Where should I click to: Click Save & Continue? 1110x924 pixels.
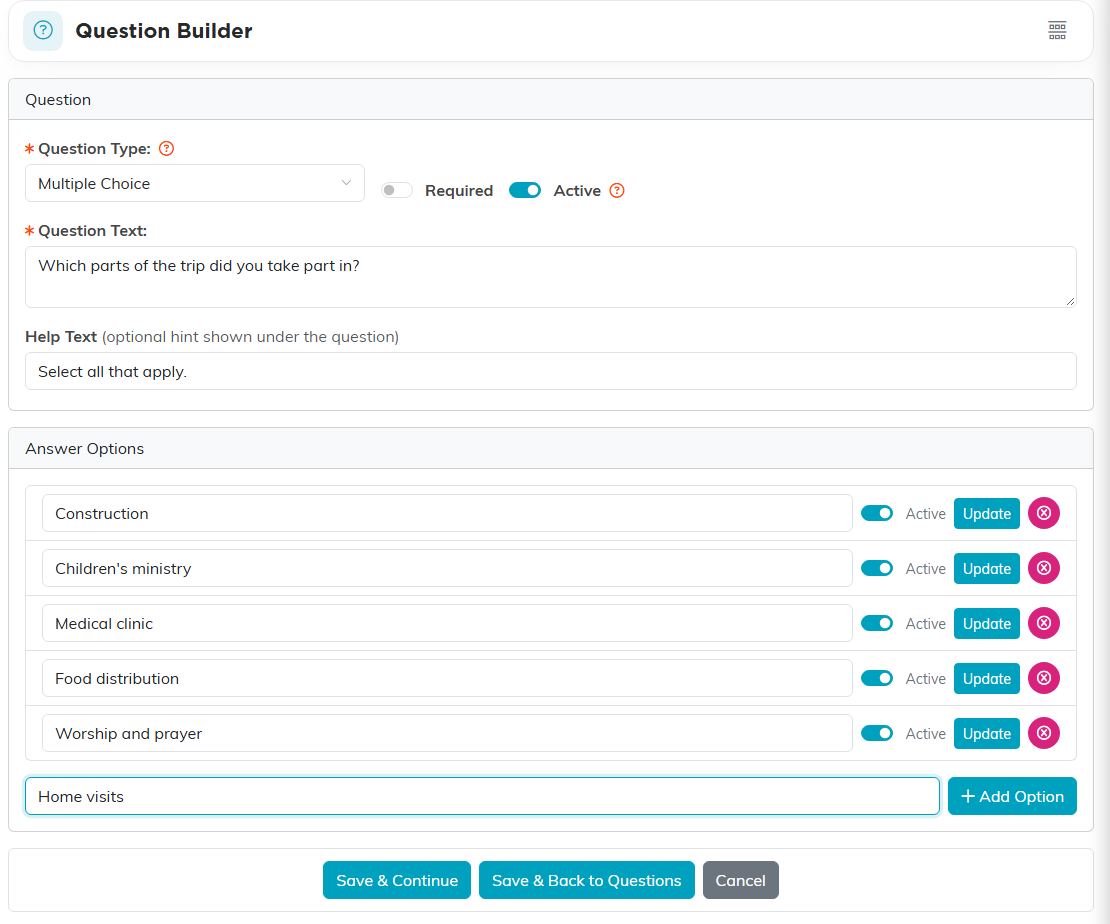coord(396,880)
